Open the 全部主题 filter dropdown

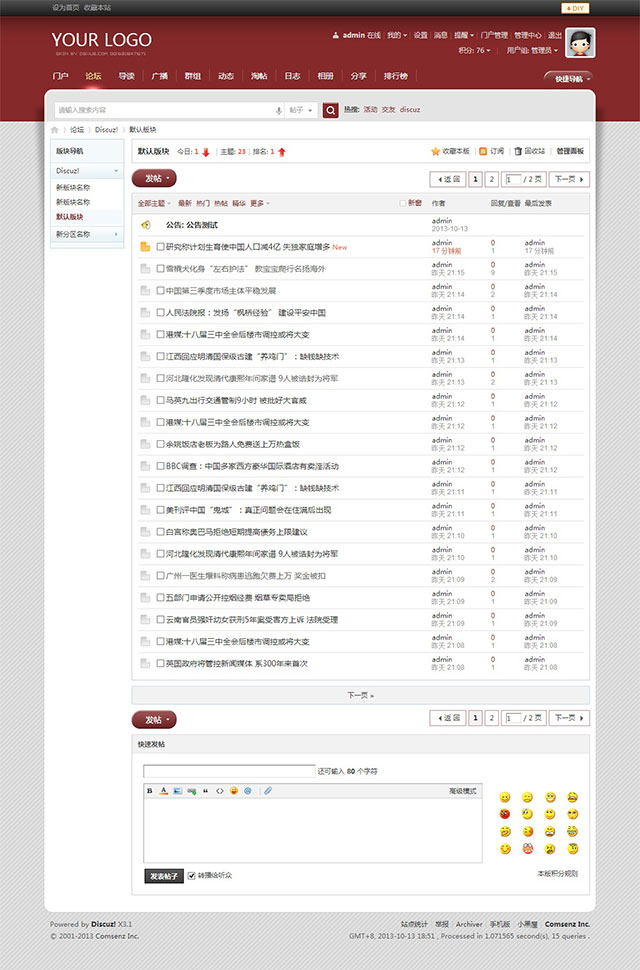(154, 204)
